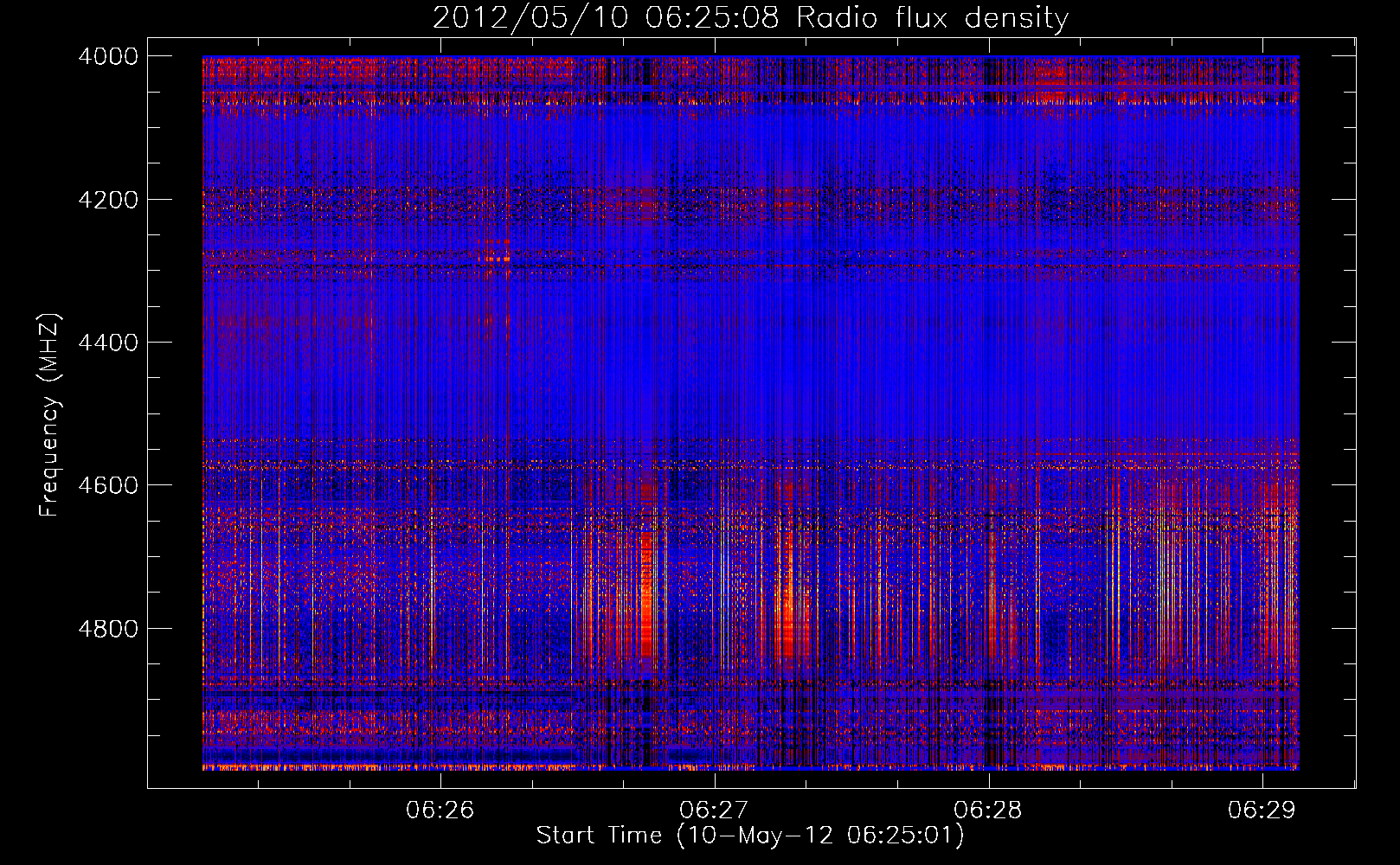Click the 4000 frequency tick label
The height and width of the screenshot is (865, 1400).
click(108, 56)
